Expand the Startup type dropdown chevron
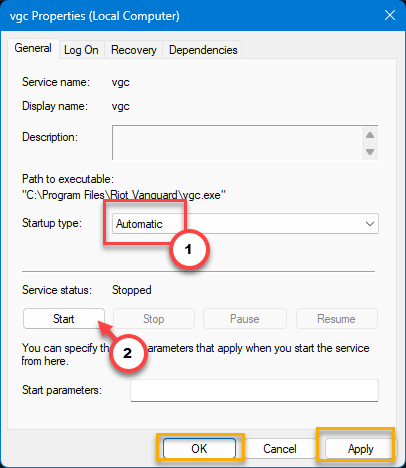Viewport: 406px width, 468px height. pyautogui.click(x=370, y=224)
